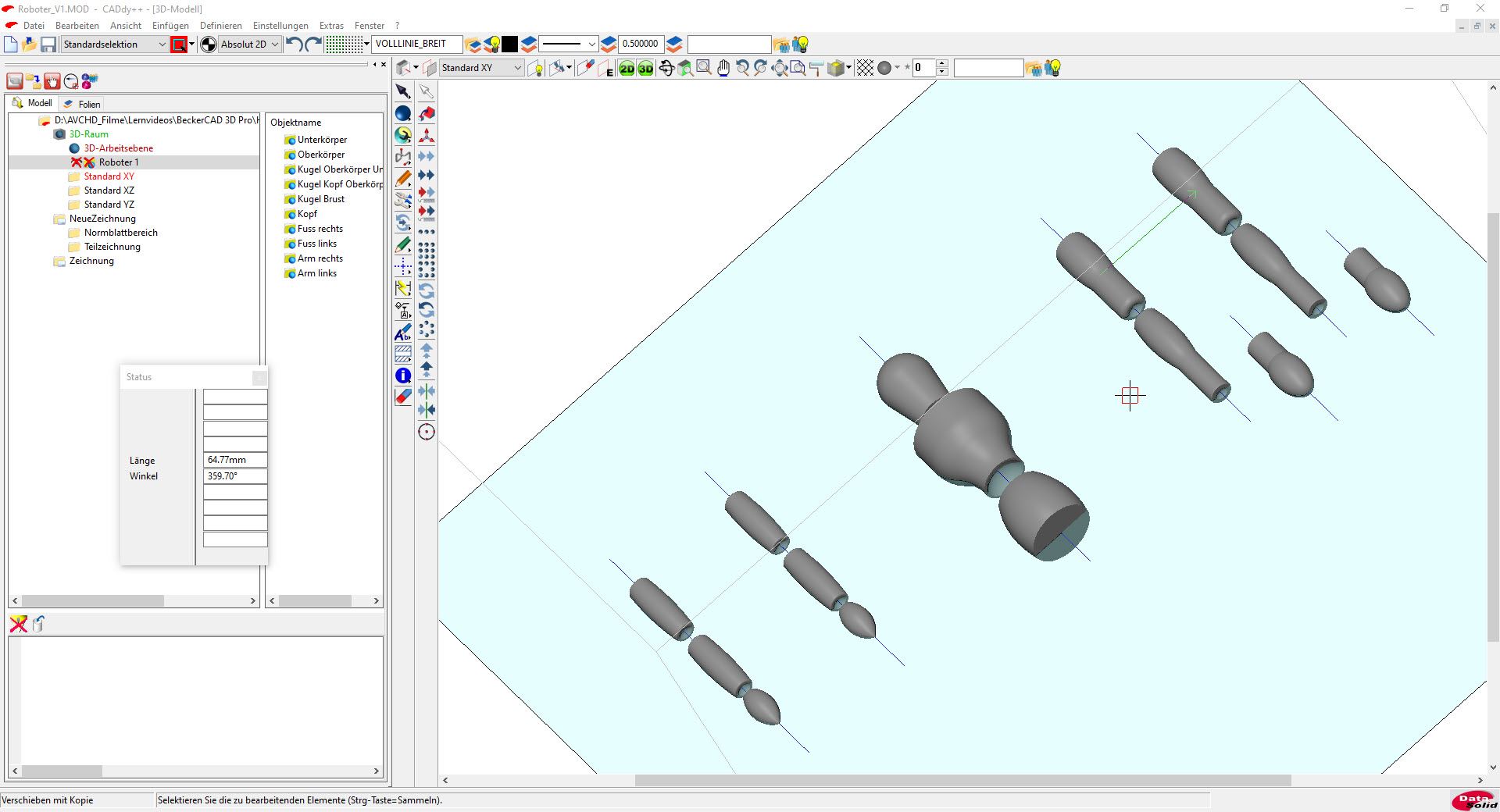Click the hatching tool icon
Viewport: 1500px width, 812px height.
coord(403,354)
